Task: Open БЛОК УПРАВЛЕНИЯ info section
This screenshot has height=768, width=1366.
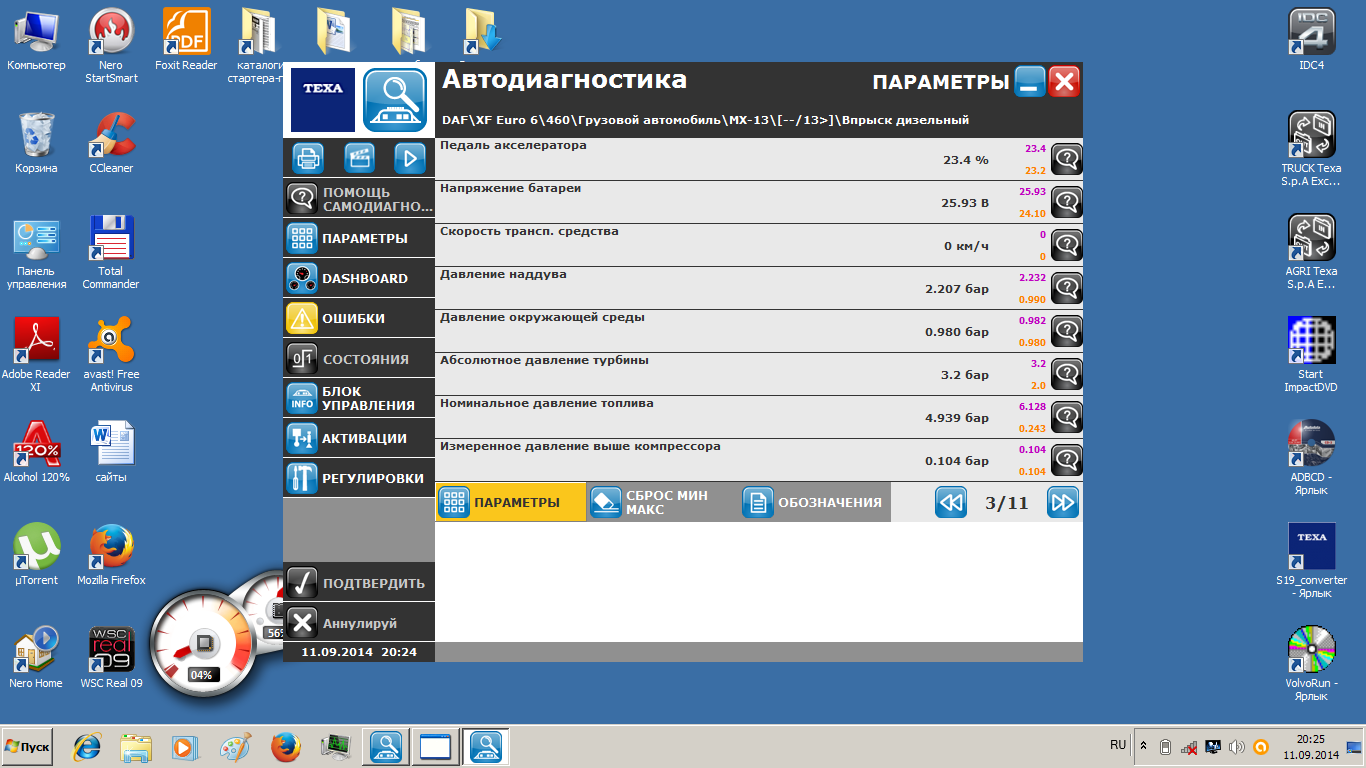Action: [359, 398]
